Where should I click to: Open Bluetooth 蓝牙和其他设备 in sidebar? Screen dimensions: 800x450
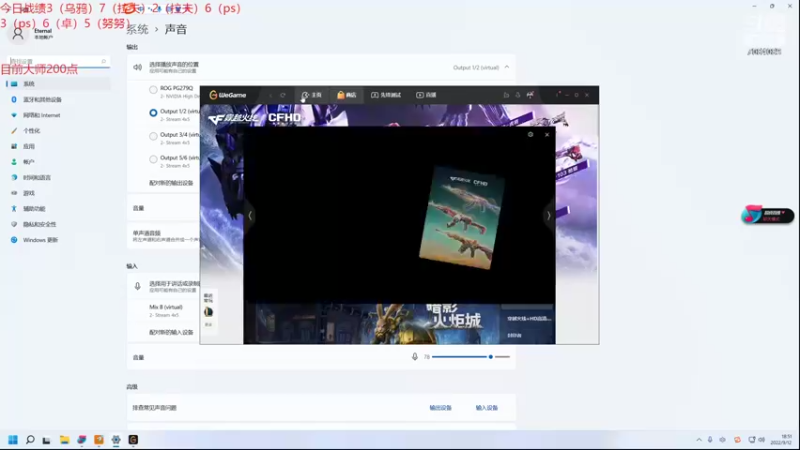58,99
